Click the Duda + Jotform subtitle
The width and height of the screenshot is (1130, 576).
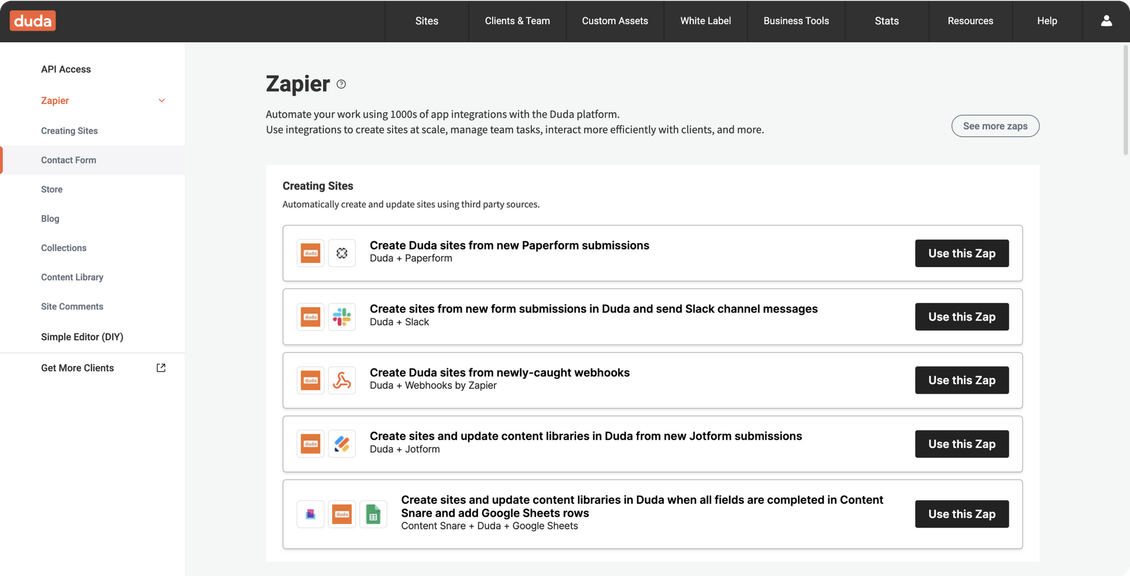(404, 448)
